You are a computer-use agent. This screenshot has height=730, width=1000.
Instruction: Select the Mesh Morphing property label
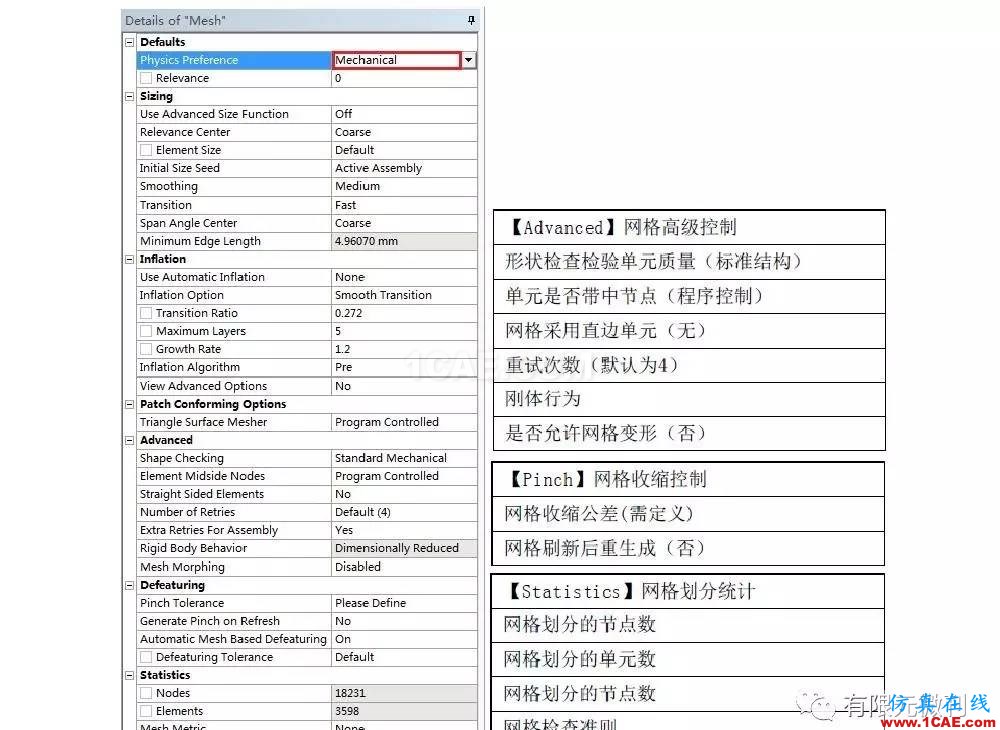[x=182, y=567]
